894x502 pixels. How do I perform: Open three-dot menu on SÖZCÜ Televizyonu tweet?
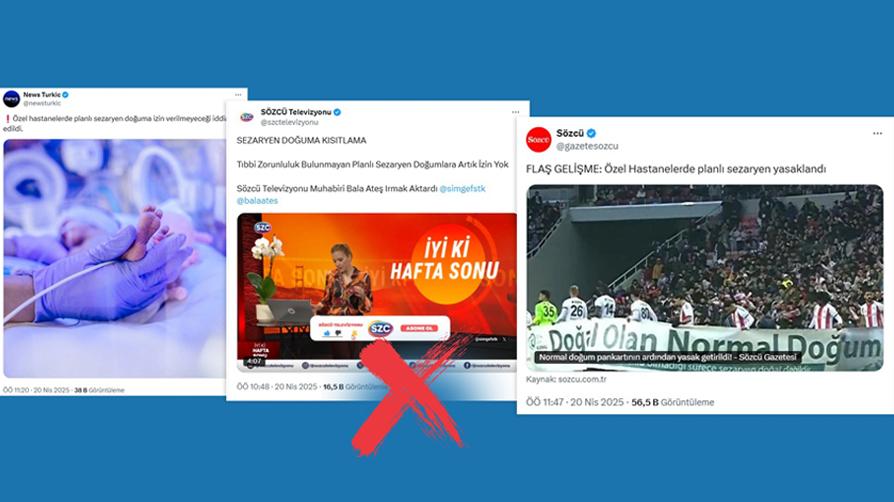tap(515, 112)
